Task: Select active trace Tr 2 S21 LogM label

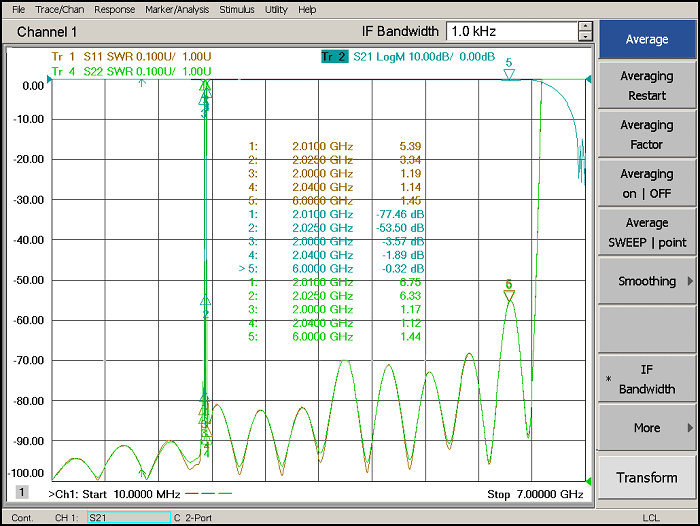Action: click(408, 57)
